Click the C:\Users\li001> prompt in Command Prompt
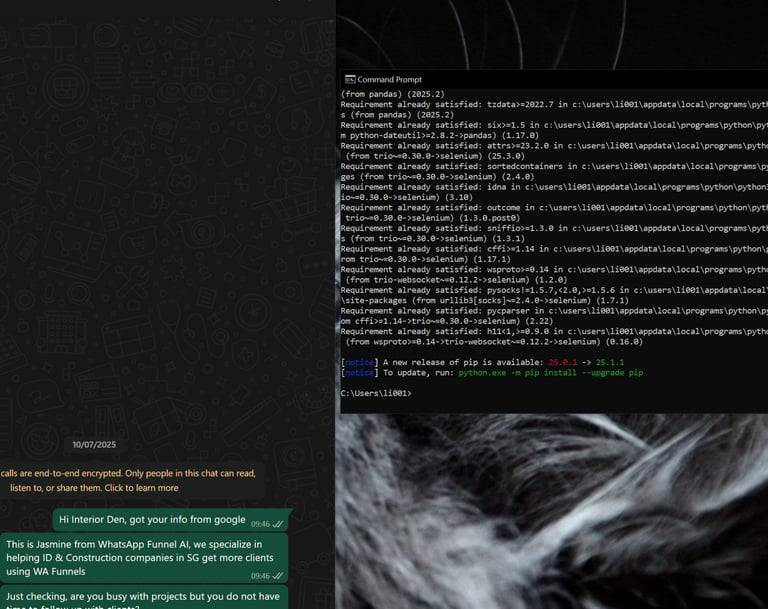Screen dimensions: 768x609 click(x=376, y=393)
